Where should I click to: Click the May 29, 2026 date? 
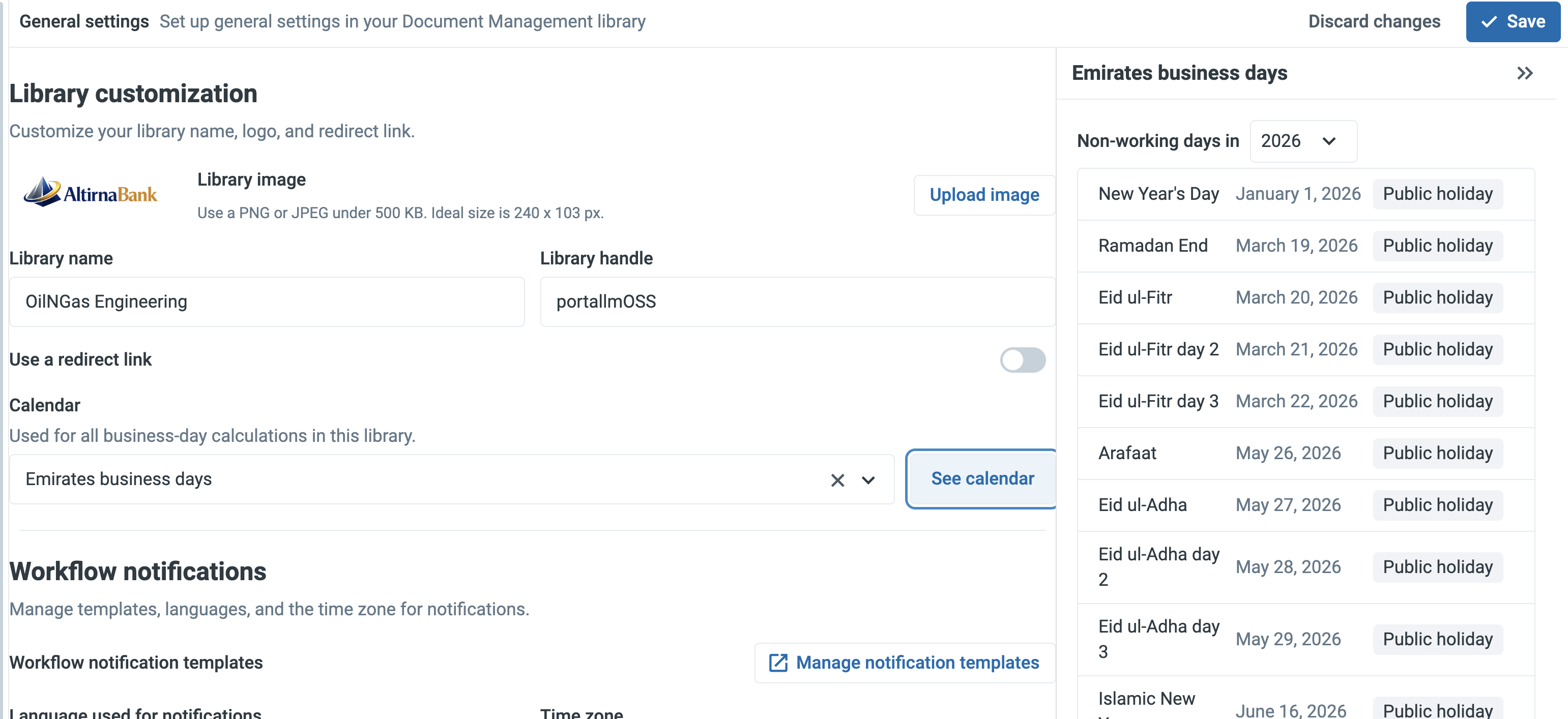[1288, 639]
